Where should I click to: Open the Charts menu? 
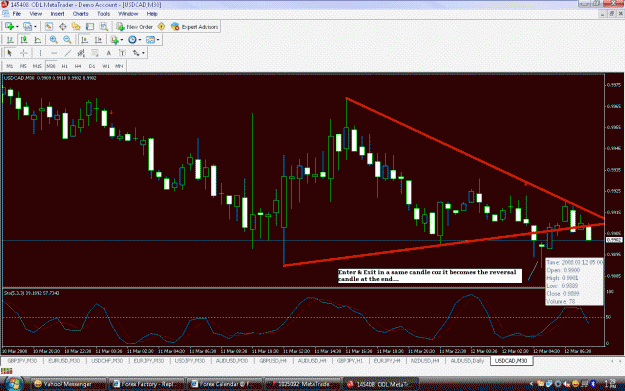pos(81,14)
